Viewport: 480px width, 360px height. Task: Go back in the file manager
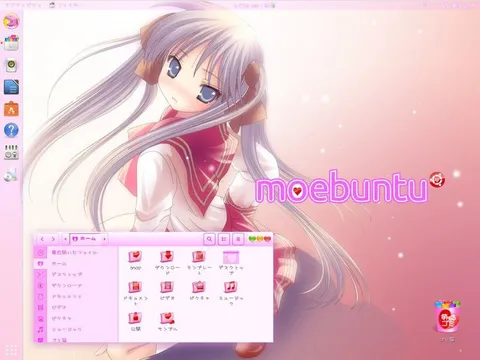pyautogui.click(x=42, y=239)
